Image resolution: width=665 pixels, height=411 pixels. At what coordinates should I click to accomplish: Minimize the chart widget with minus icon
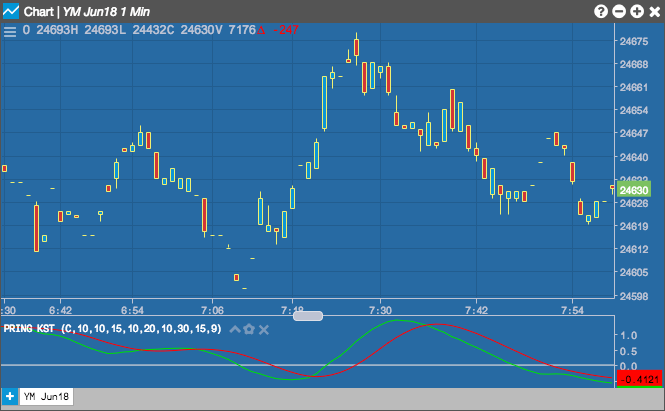coord(619,11)
